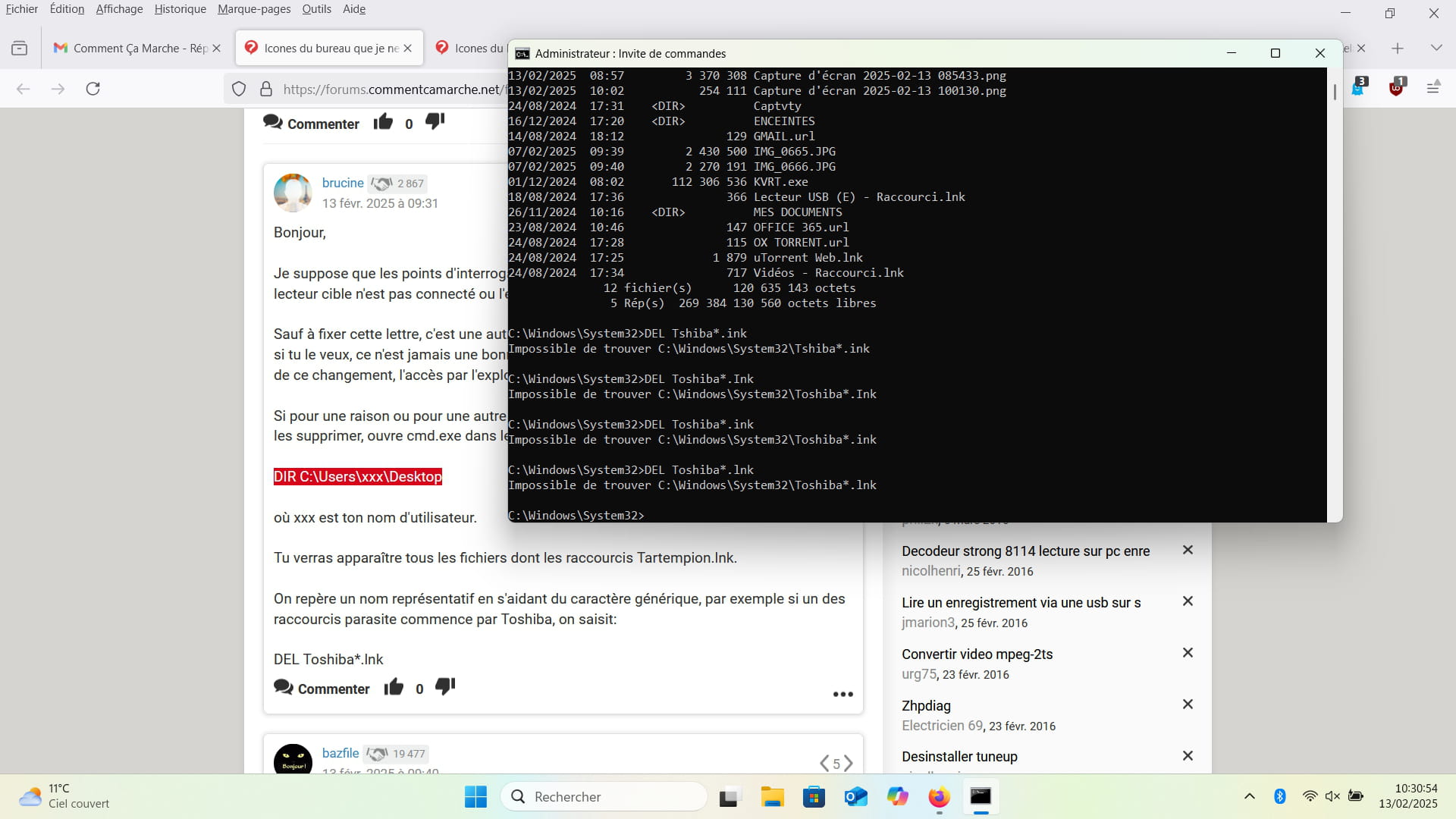Like brucine's post with thumbs up

point(394,687)
